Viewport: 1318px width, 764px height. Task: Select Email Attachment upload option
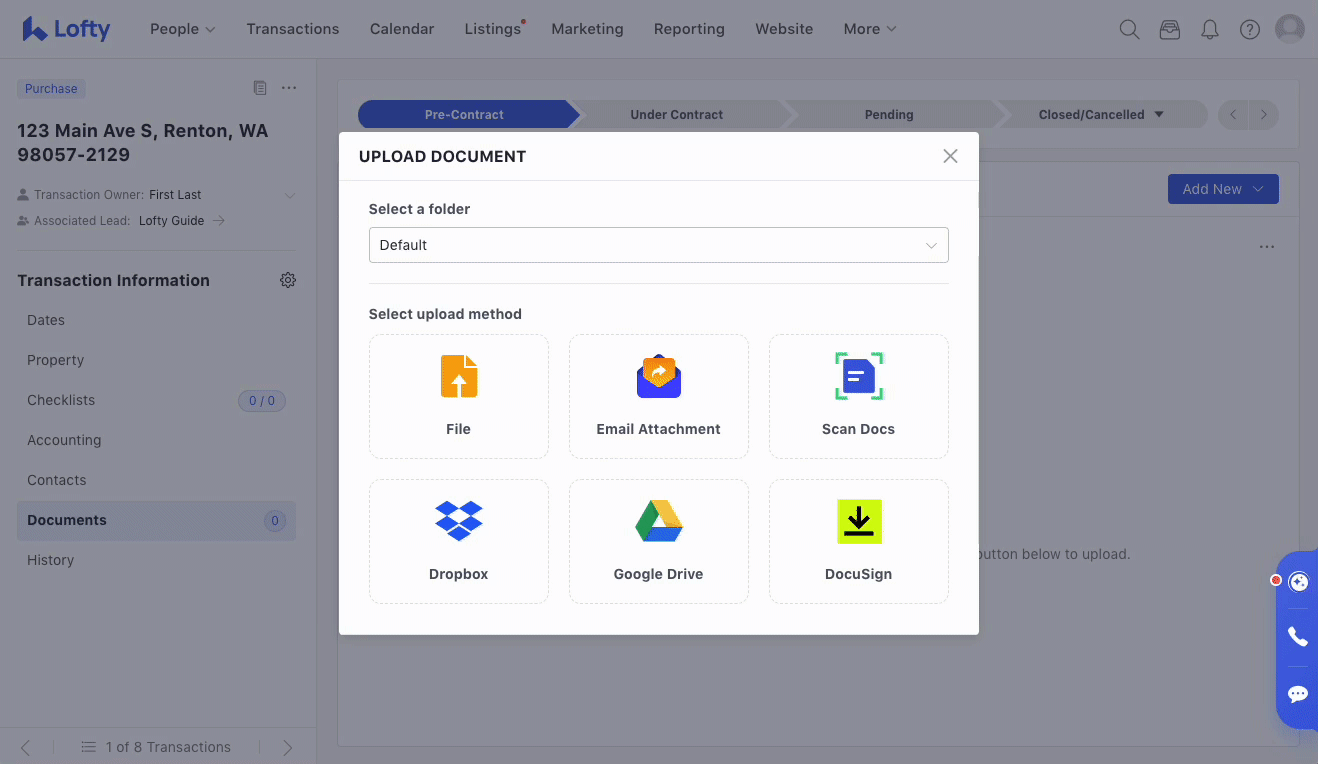tap(659, 396)
